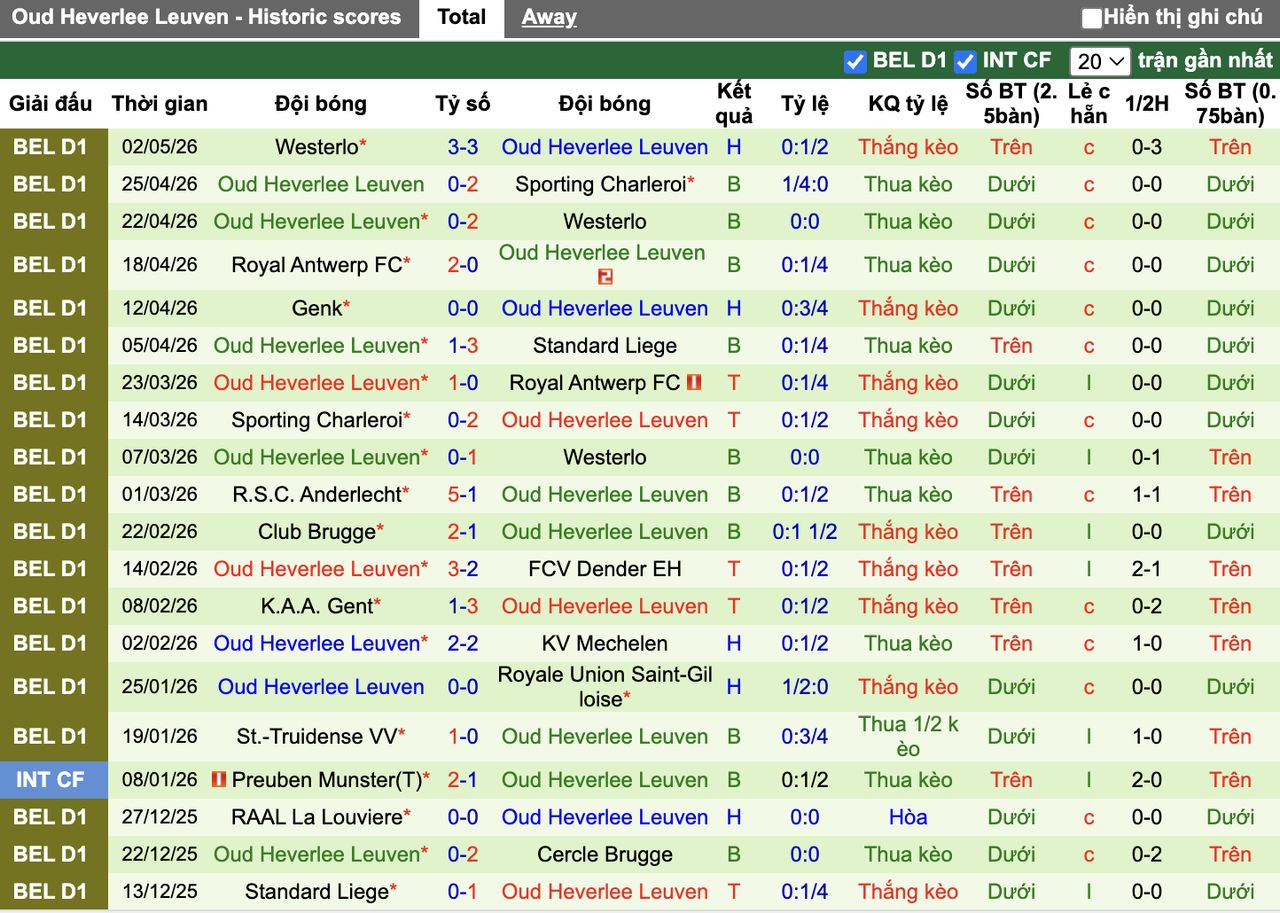Open Oud Heverlee Leuven link in the 22/04/26 row

point(317,221)
